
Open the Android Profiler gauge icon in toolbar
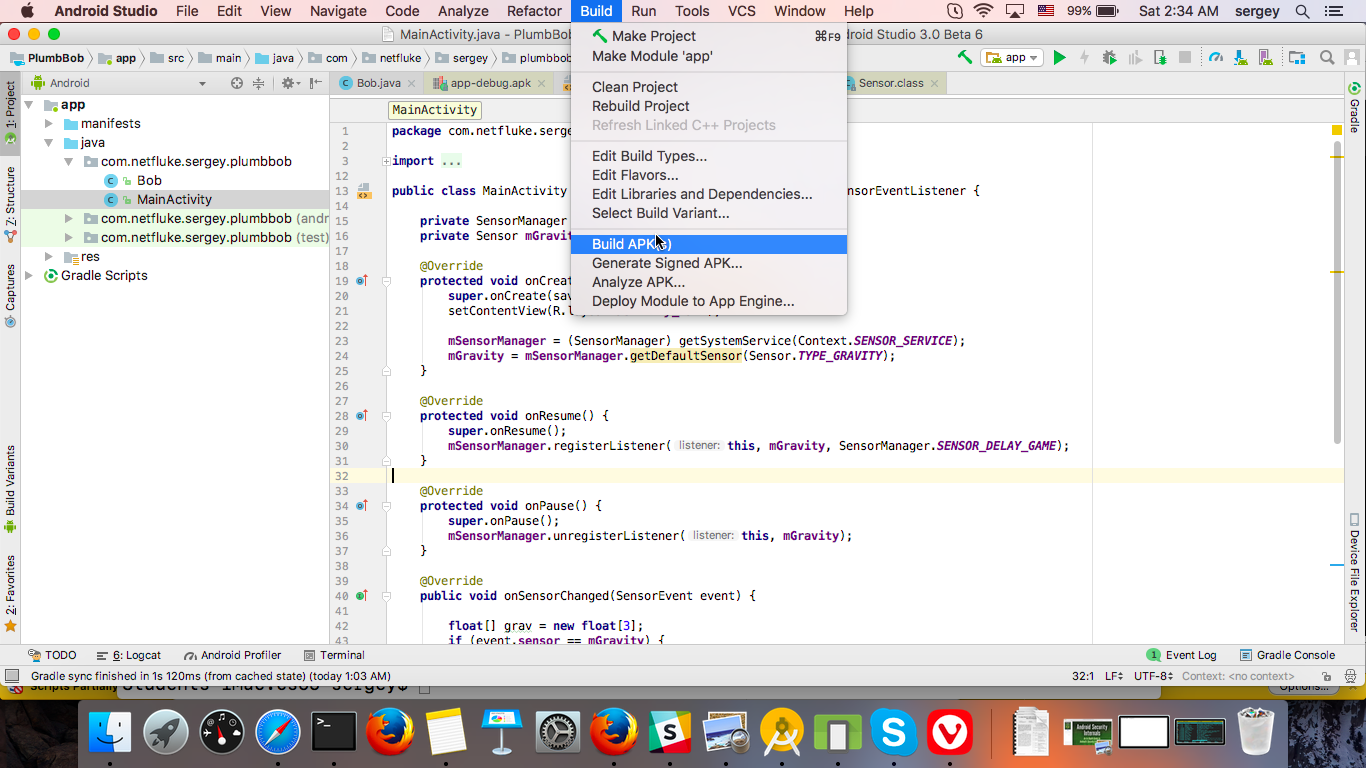pos(1215,57)
